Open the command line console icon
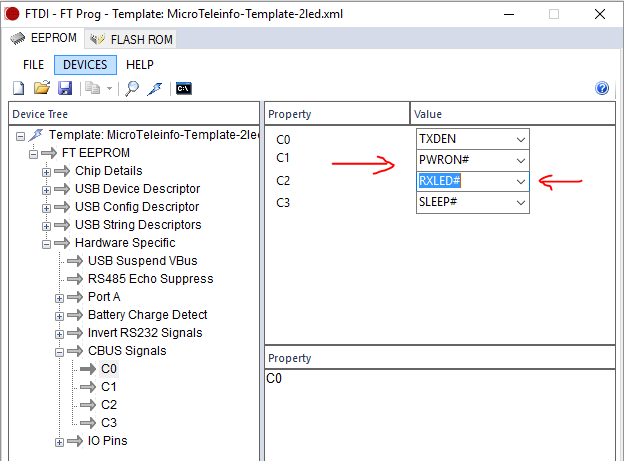624x461 pixels. tap(184, 88)
